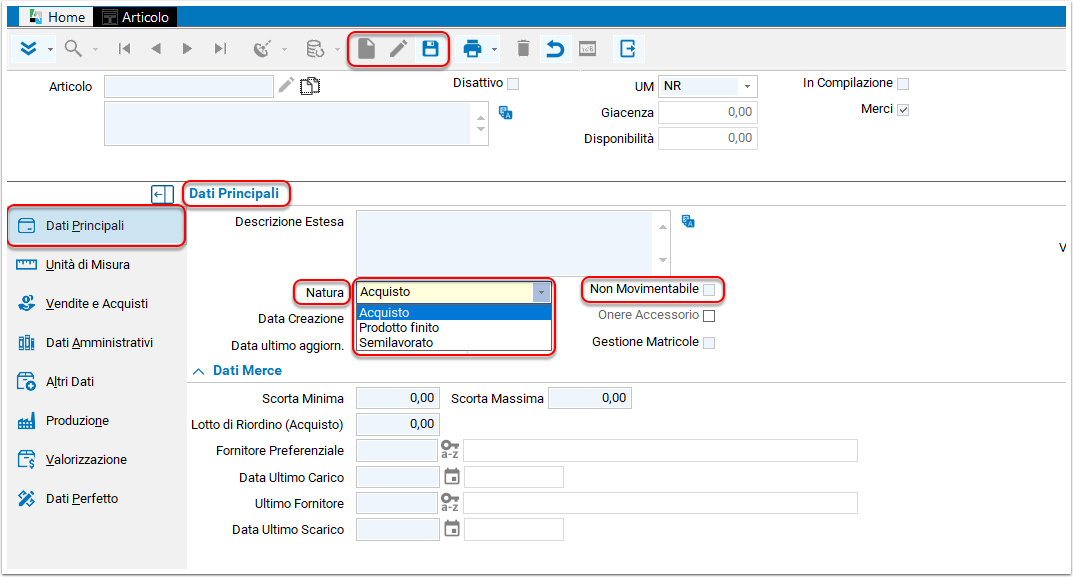This screenshot has width=1073, height=577.
Task: Click the printer icon
Action: [x=472, y=49]
